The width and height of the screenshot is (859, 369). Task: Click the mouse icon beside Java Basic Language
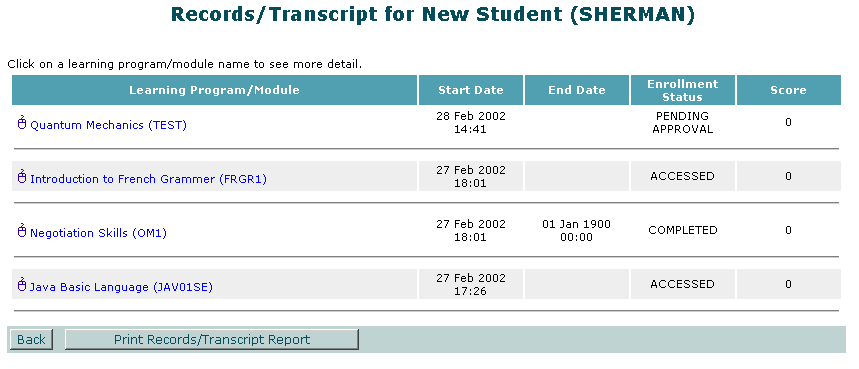click(22, 285)
